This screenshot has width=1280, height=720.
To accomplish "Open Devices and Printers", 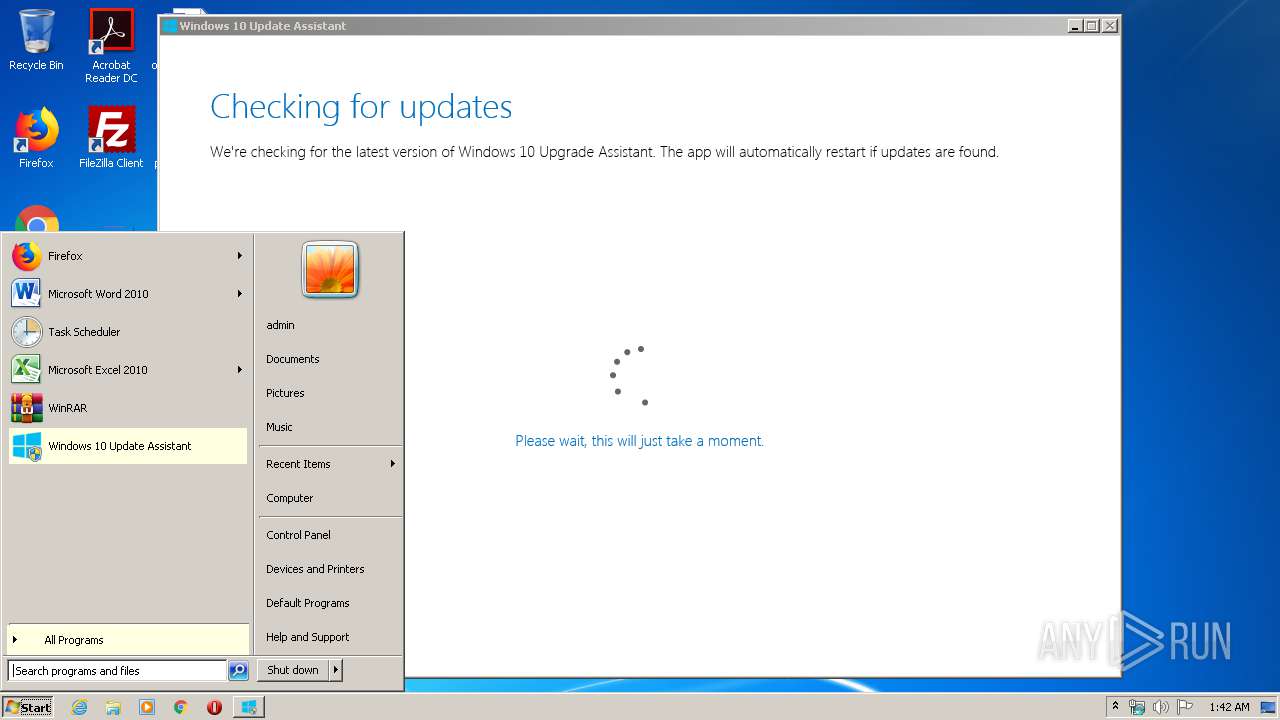I will tap(315, 569).
